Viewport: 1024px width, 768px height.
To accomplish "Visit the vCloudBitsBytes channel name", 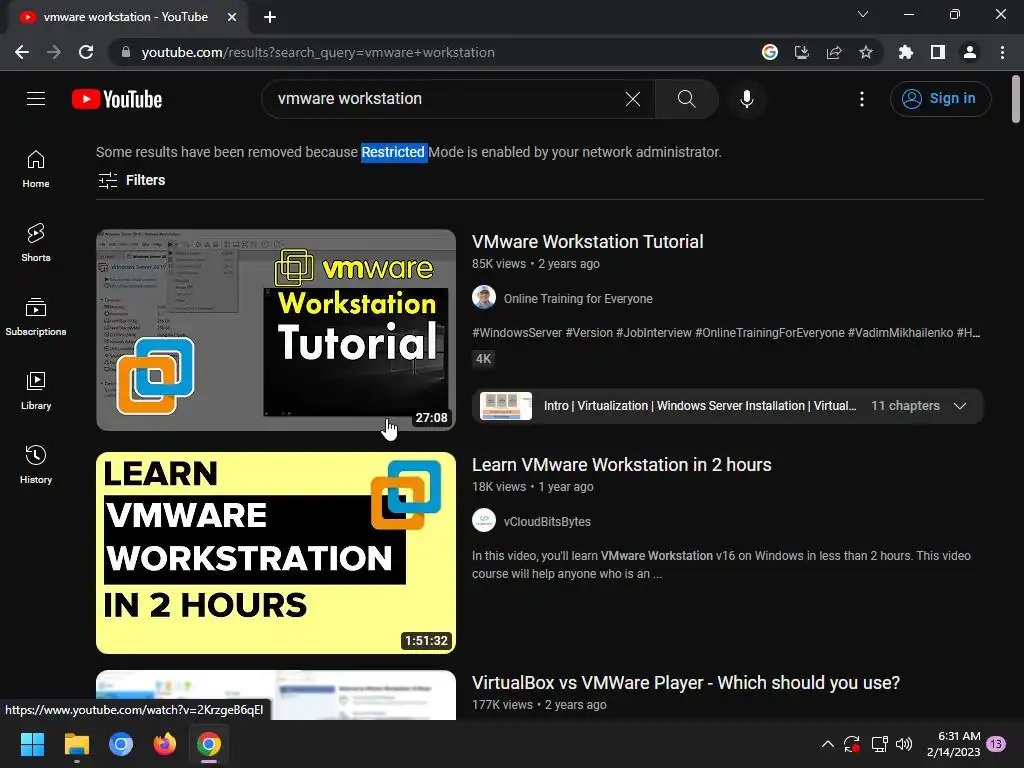I will 547,522.
